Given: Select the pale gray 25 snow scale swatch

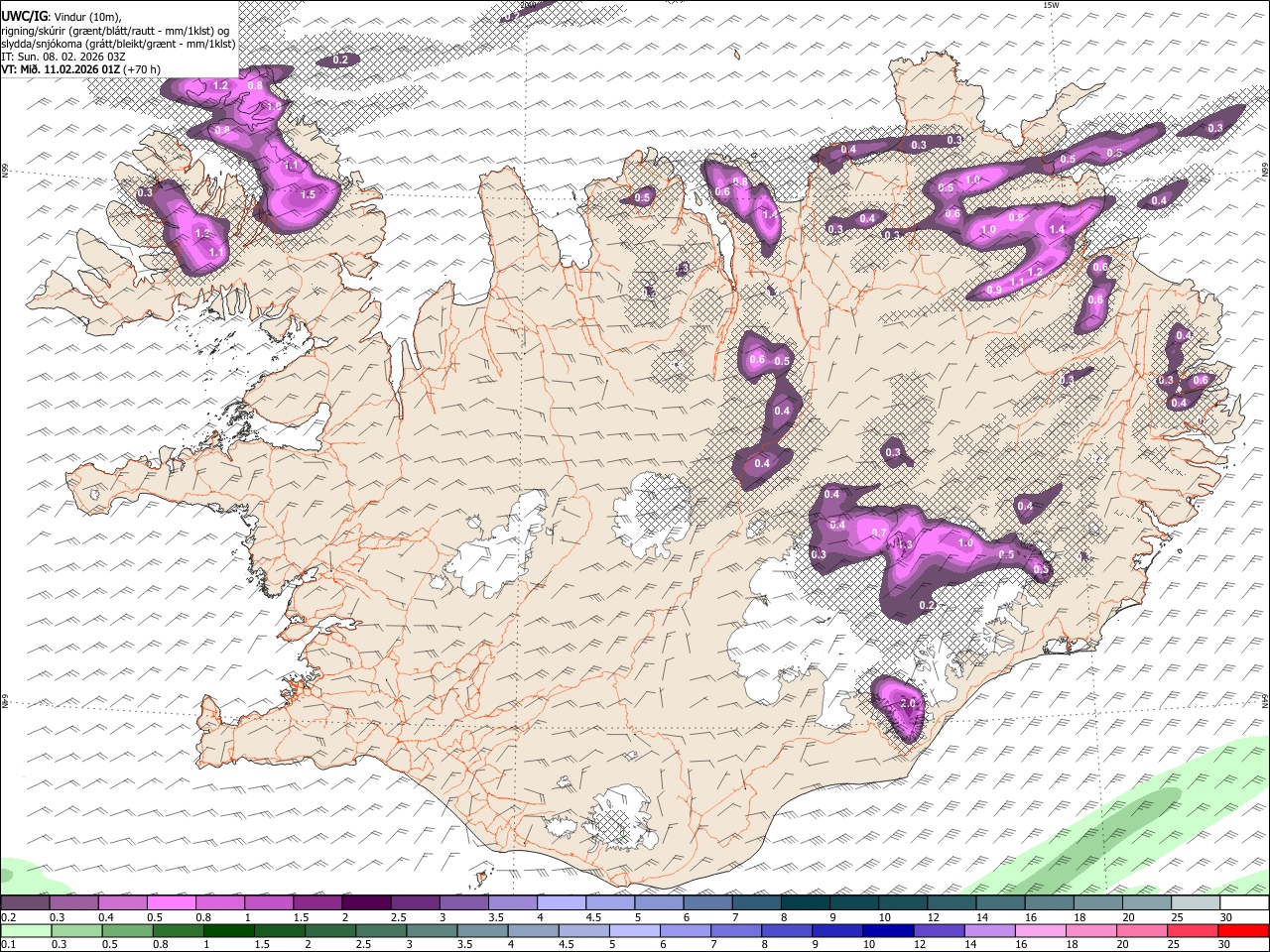Looking at the screenshot, I should (x=1195, y=902).
